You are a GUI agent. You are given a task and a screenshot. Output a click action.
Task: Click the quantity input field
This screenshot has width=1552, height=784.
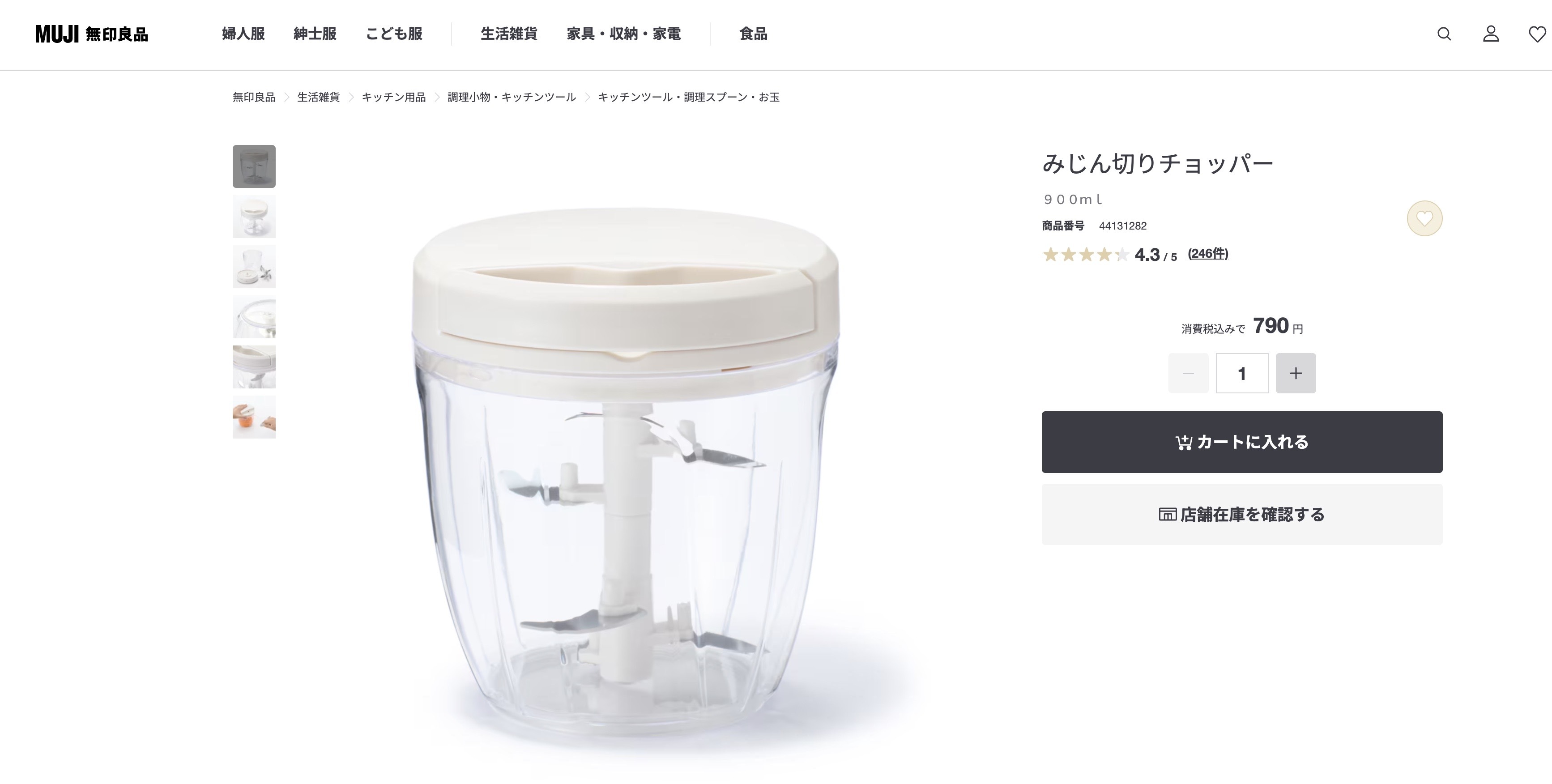point(1242,373)
